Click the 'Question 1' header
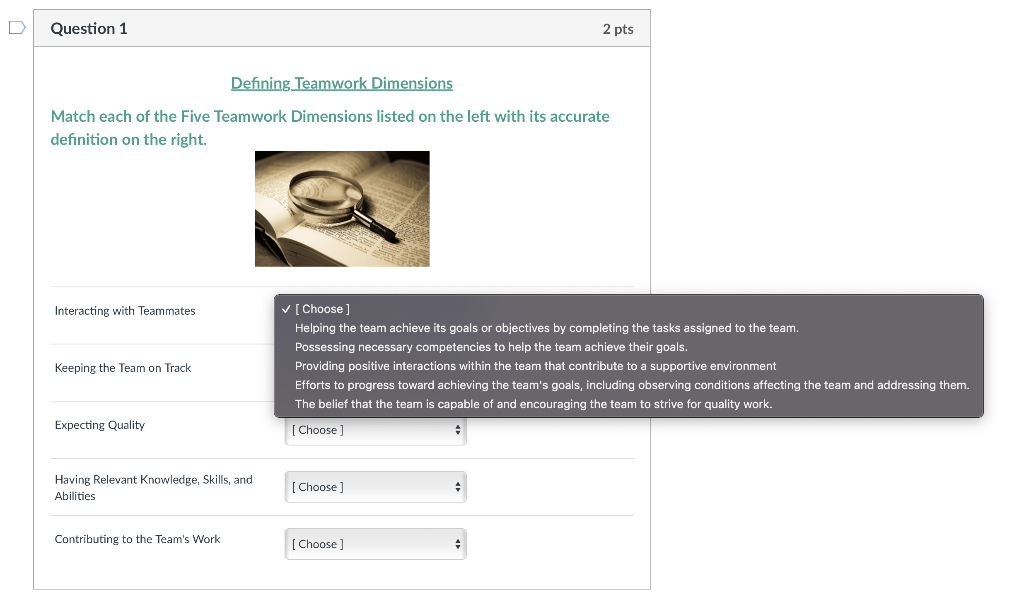1024x597 pixels. 89,28
